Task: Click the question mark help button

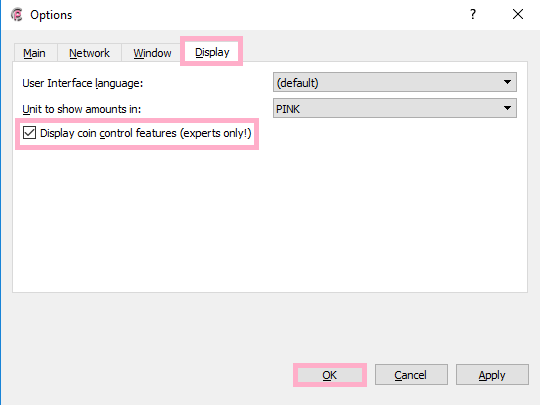Action: pos(473,14)
